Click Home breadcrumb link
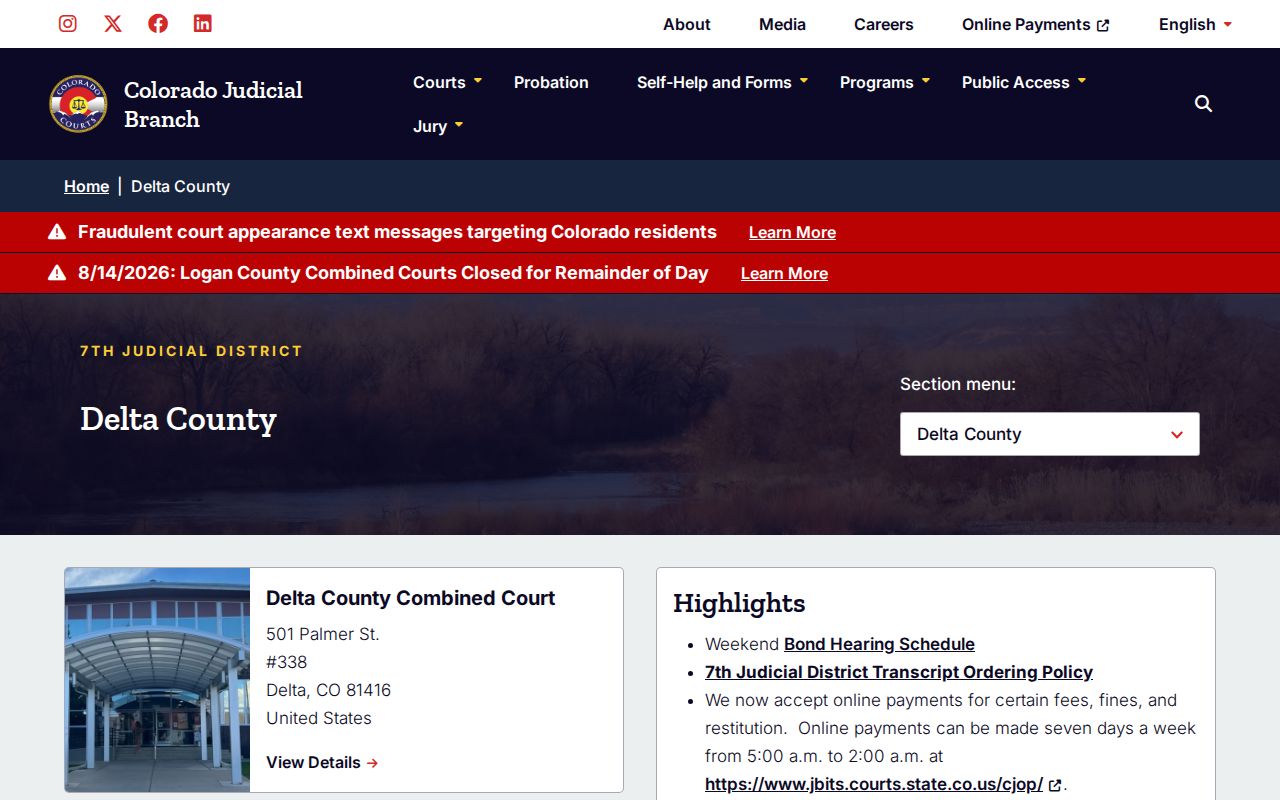 click(86, 186)
